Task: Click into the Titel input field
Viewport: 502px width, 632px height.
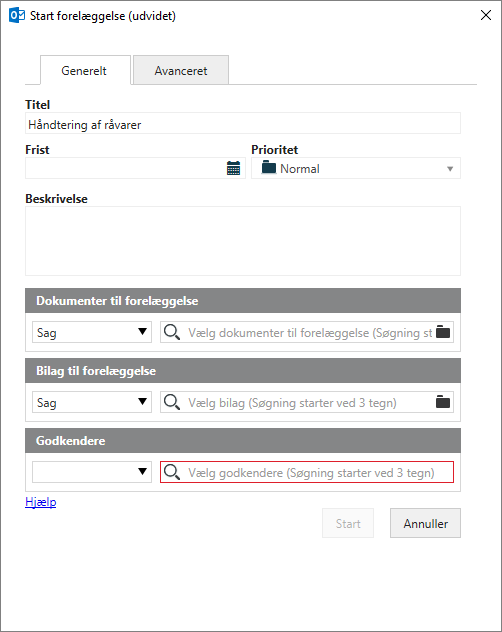Action: coord(243,124)
